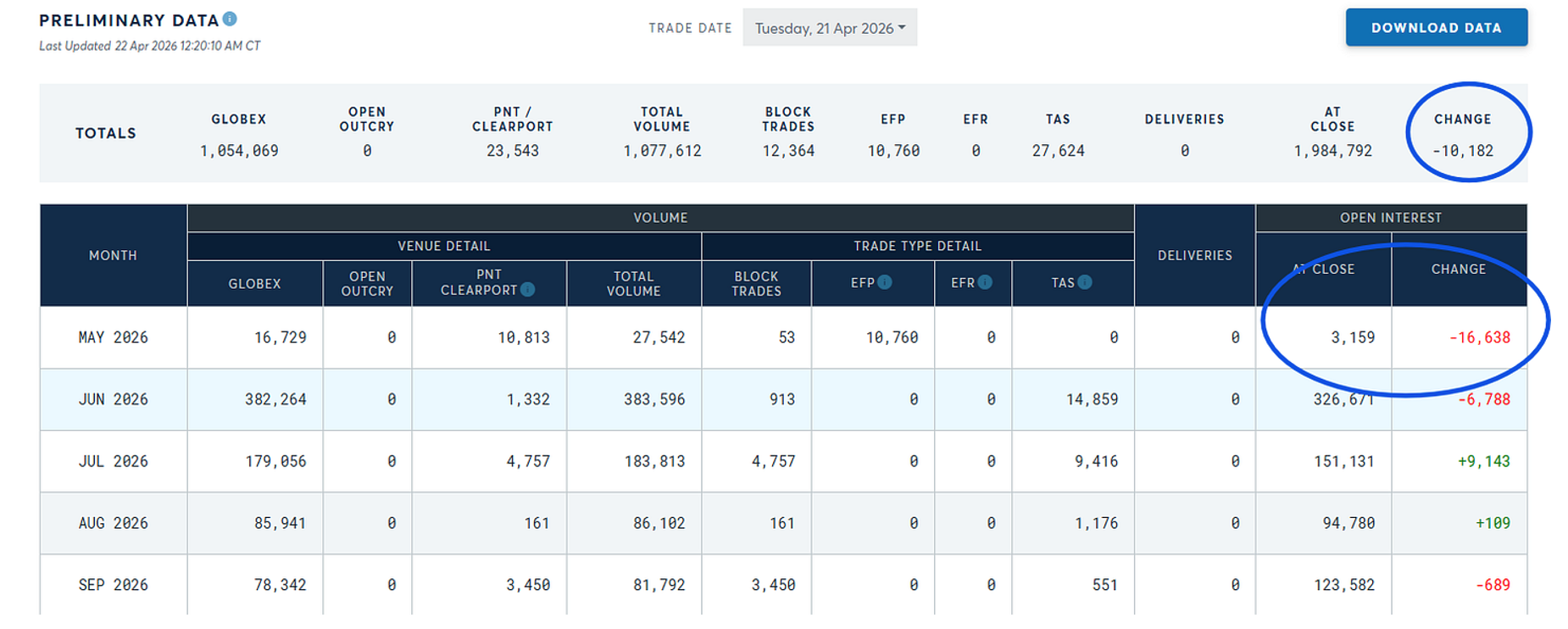Image resolution: width=1568 pixels, height=629 pixels.
Task: Select the AUG 2026 month row label
Action: click(113, 523)
